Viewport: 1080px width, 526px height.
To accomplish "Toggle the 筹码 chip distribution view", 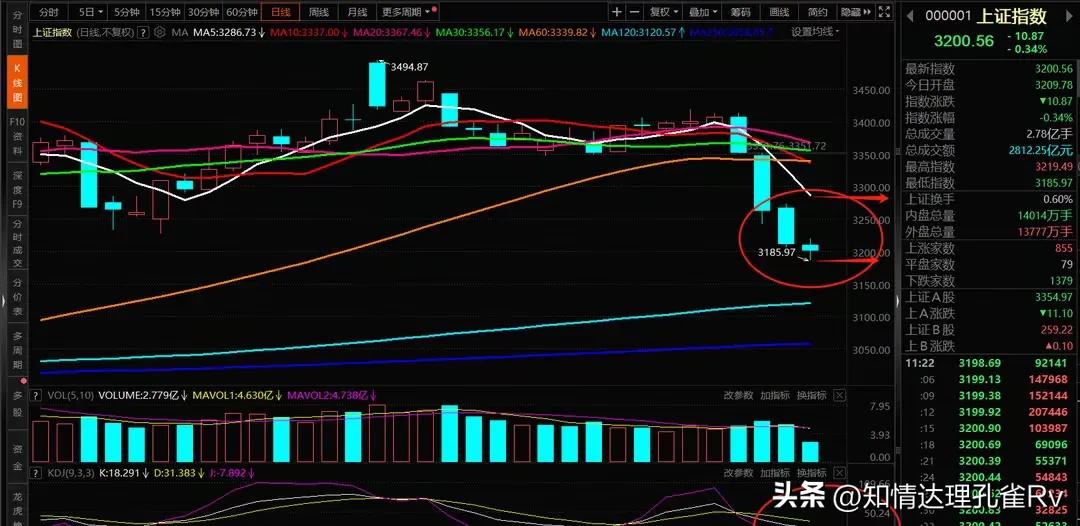I will [740, 12].
